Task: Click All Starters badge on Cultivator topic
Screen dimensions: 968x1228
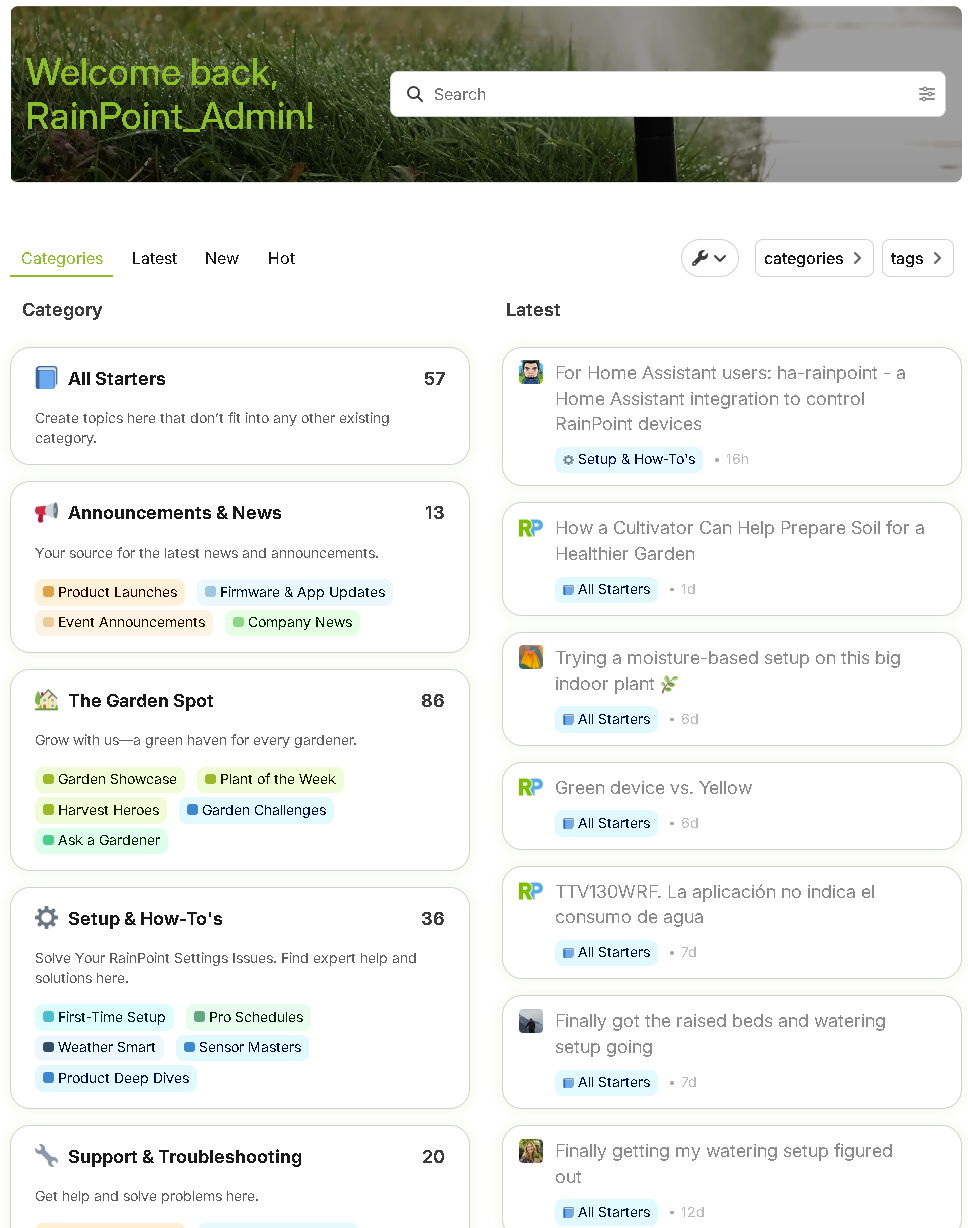Action: click(606, 589)
